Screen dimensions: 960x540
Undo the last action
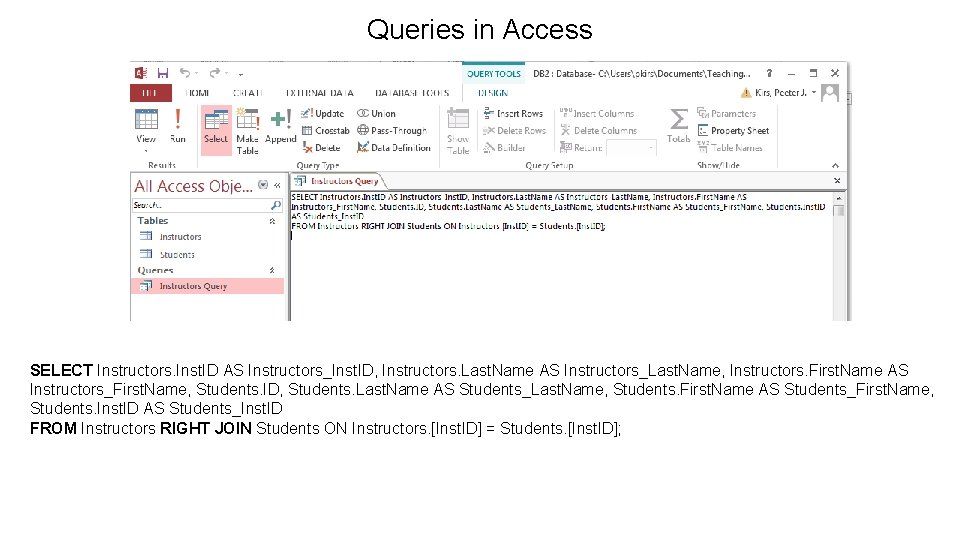(x=185, y=73)
